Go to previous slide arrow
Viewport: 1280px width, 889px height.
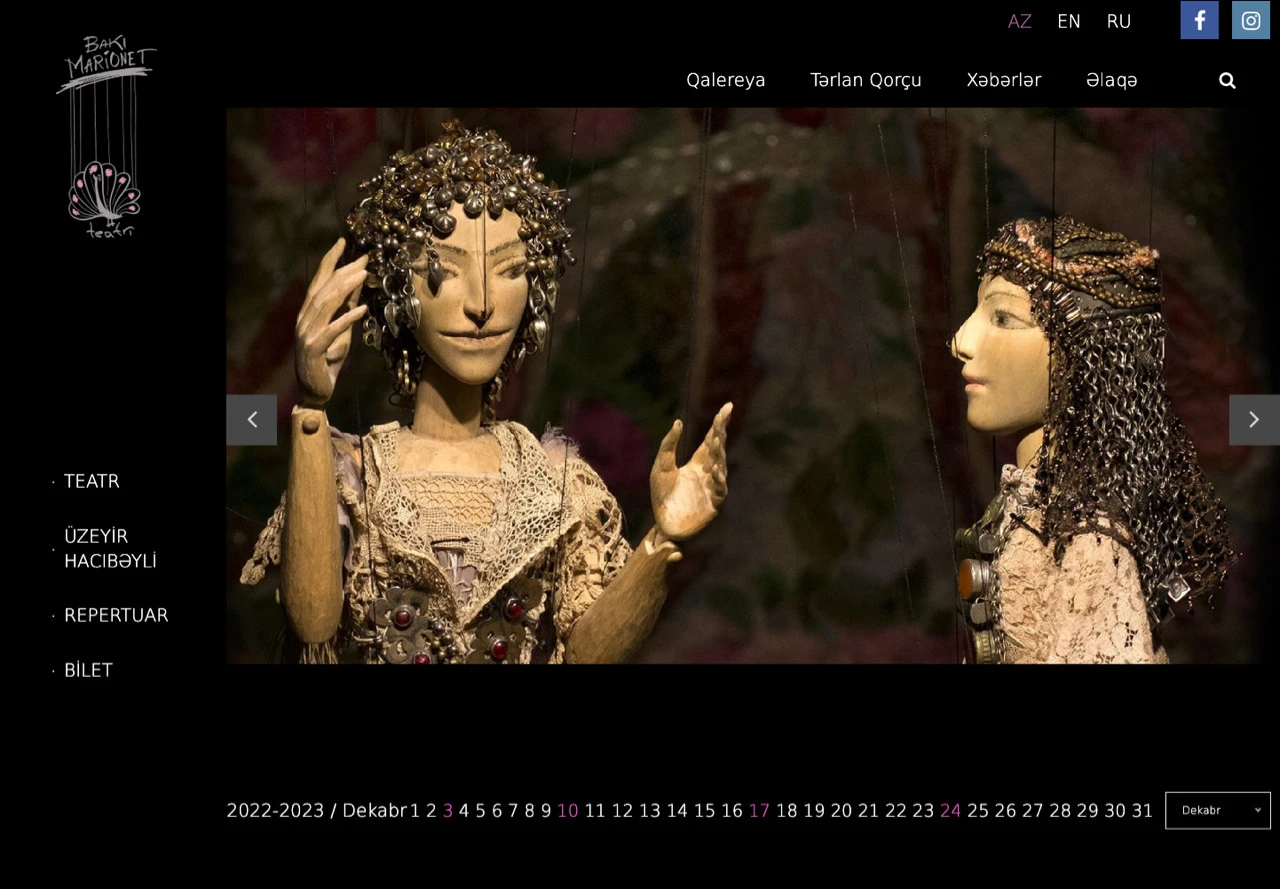(x=251, y=420)
